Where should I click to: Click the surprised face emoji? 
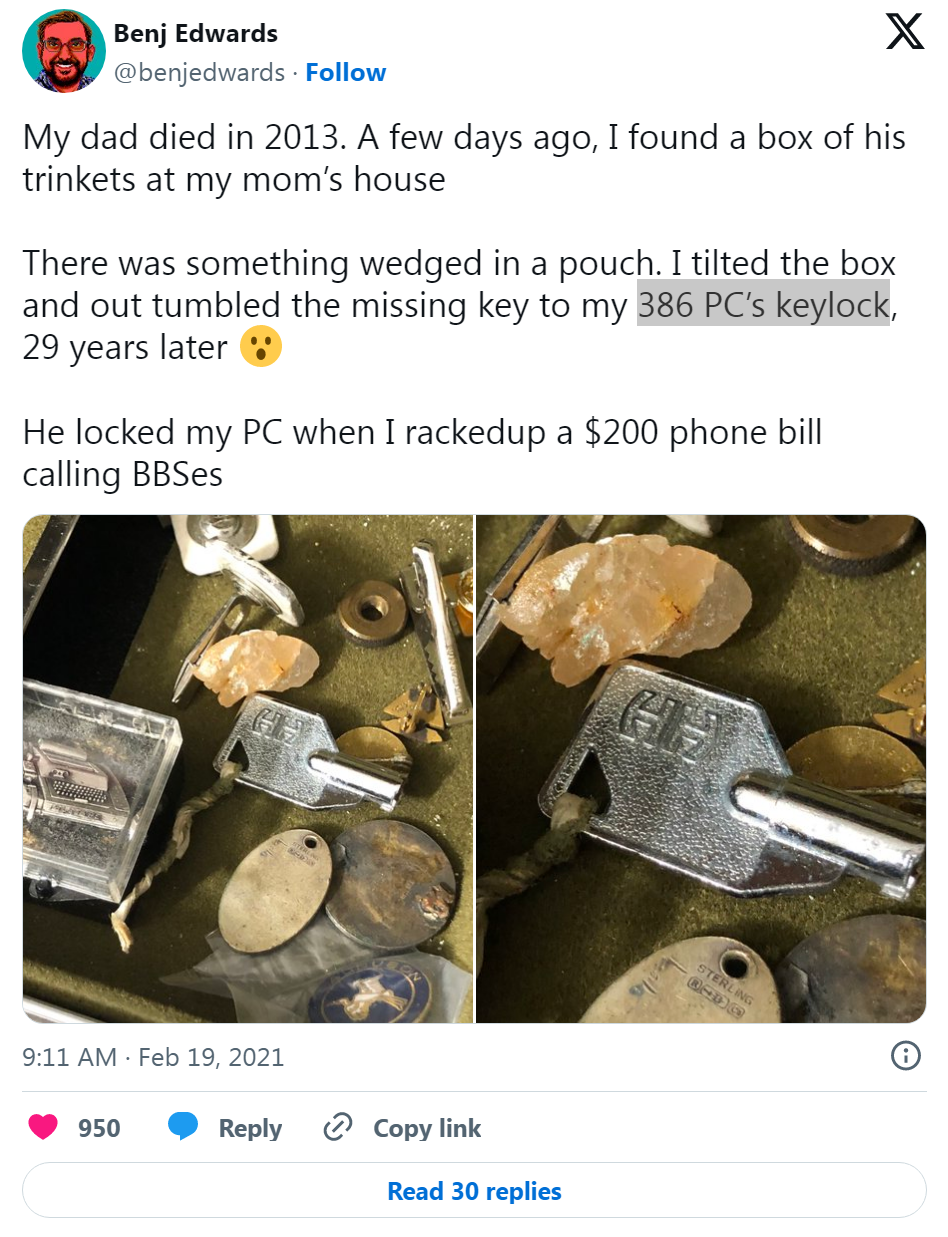pos(261,348)
